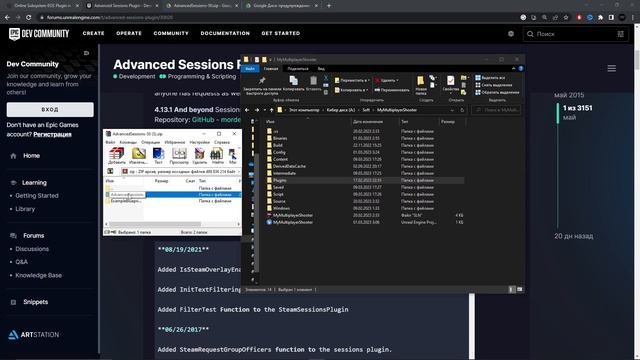This screenshot has width=640, height=360.
Task: Go up one folder in WinRAR
Action: click(110, 171)
